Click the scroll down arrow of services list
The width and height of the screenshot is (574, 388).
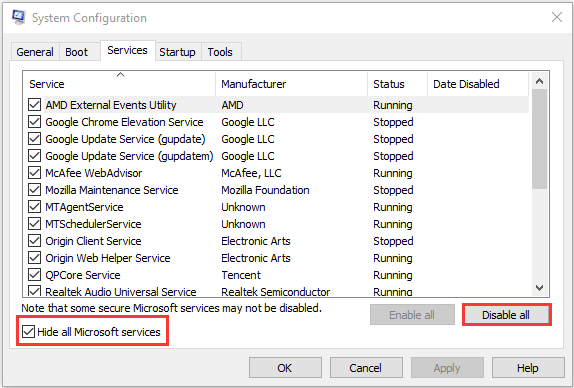539,288
